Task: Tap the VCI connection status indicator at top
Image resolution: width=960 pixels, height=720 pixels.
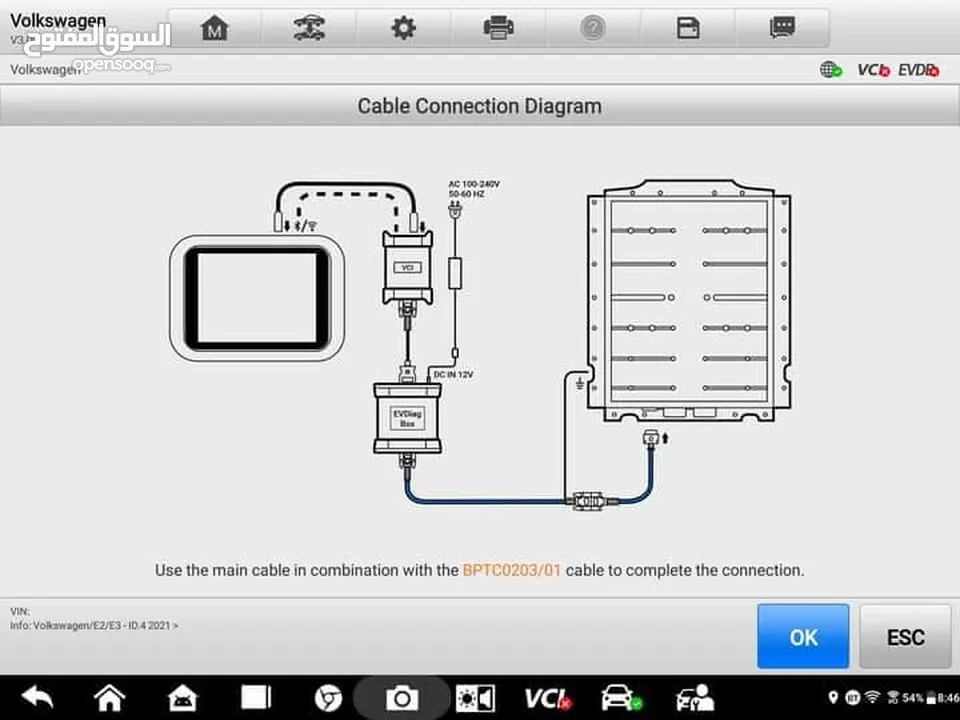Action: pyautogui.click(x=873, y=70)
